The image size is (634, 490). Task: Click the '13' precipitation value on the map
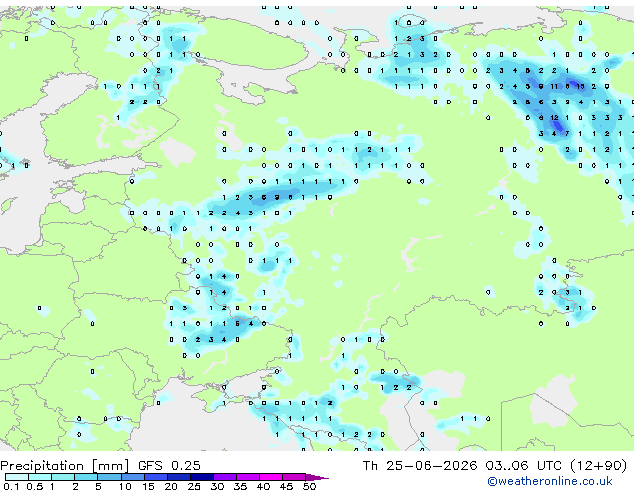click(581, 86)
